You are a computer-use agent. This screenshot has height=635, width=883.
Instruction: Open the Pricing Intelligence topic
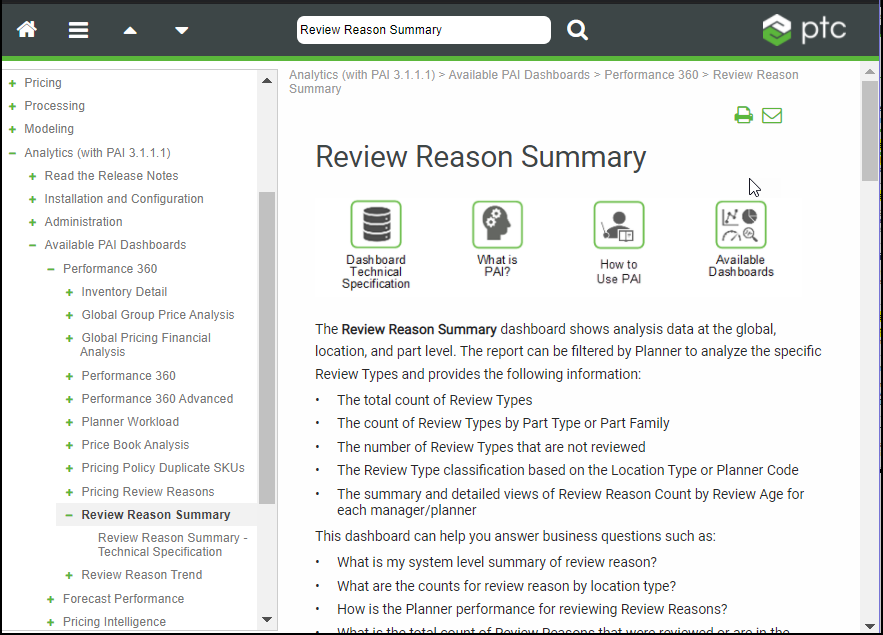point(114,621)
